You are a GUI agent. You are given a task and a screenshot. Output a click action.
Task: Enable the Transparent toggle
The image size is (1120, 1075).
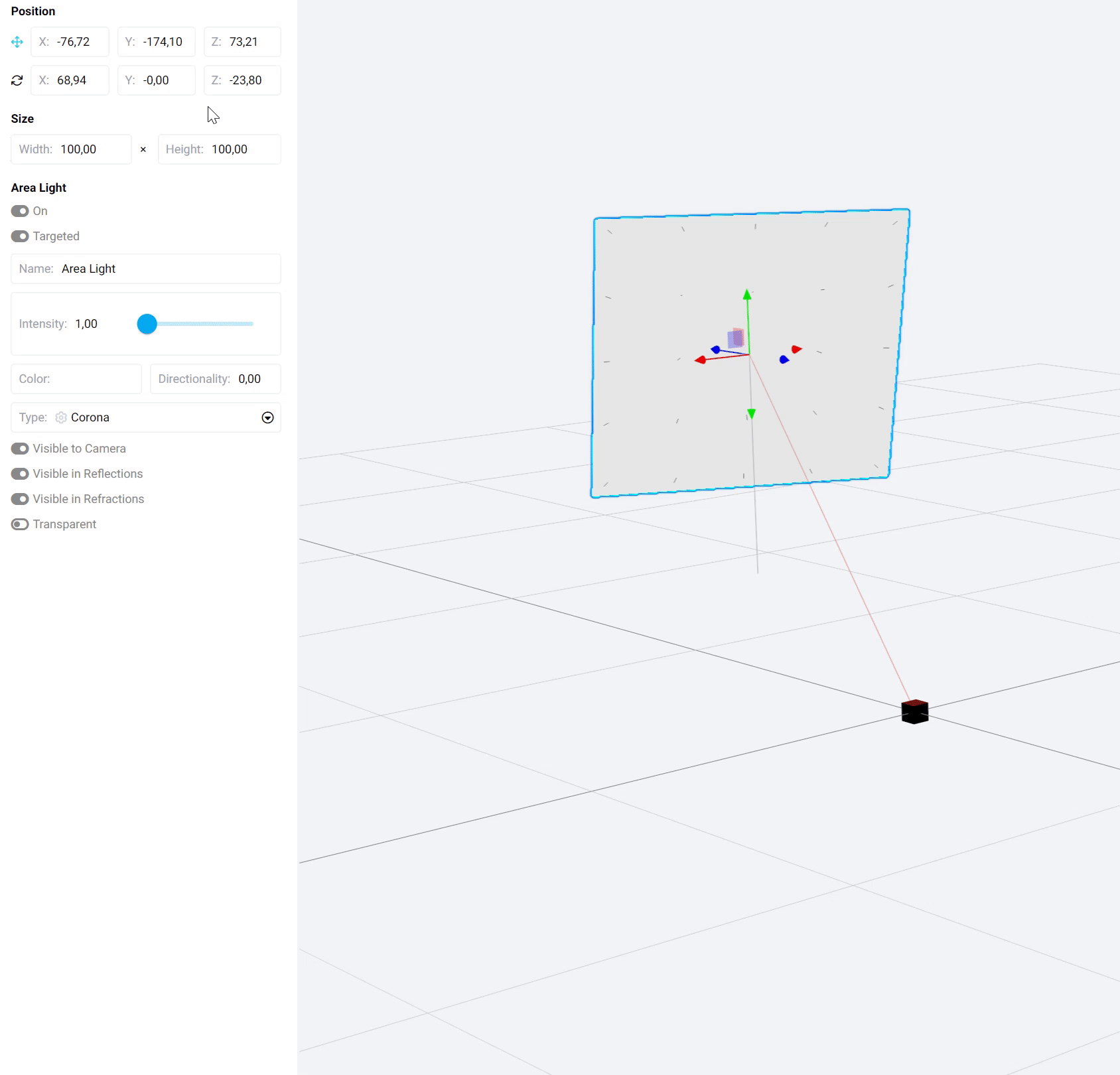[x=20, y=524]
